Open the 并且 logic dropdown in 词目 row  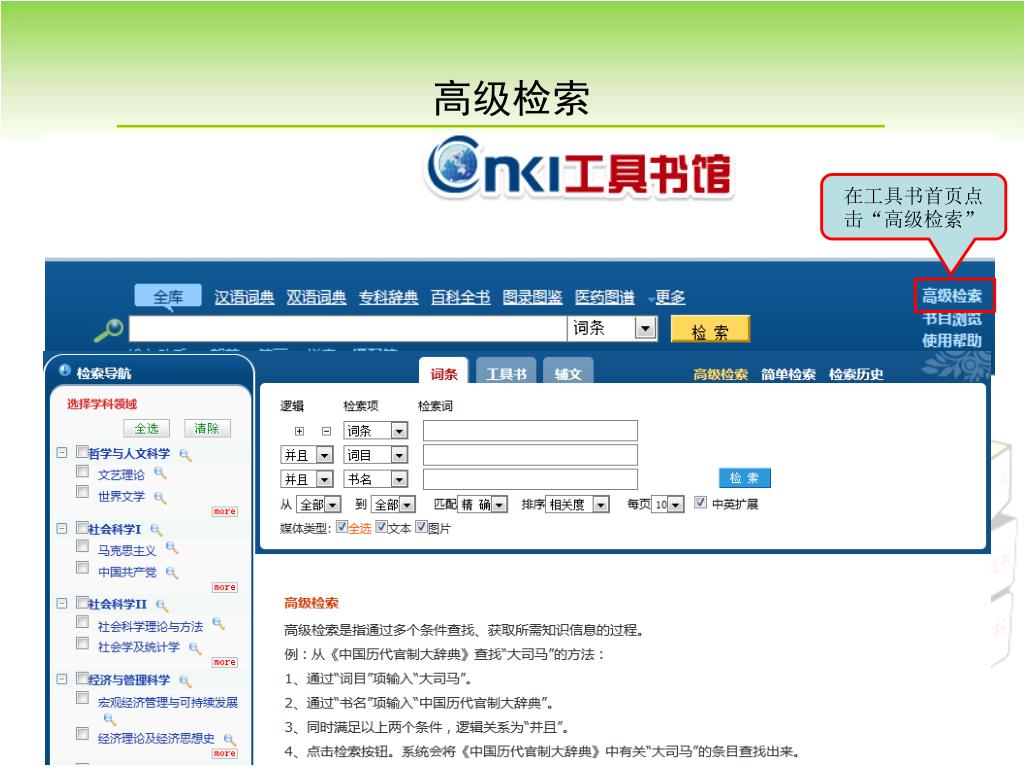[x=307, y=455]
